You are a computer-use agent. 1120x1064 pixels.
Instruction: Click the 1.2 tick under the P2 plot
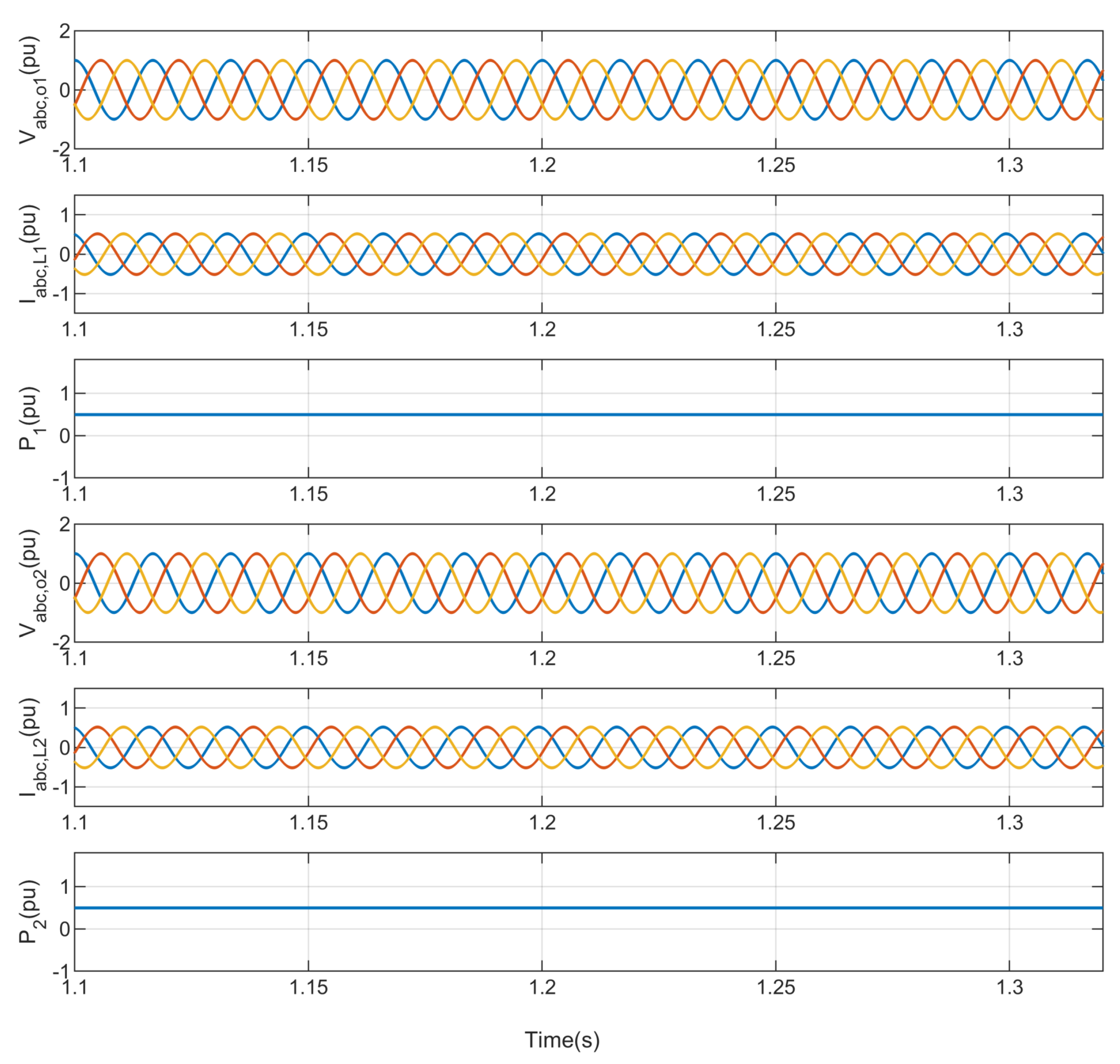[x=542, y=987]
